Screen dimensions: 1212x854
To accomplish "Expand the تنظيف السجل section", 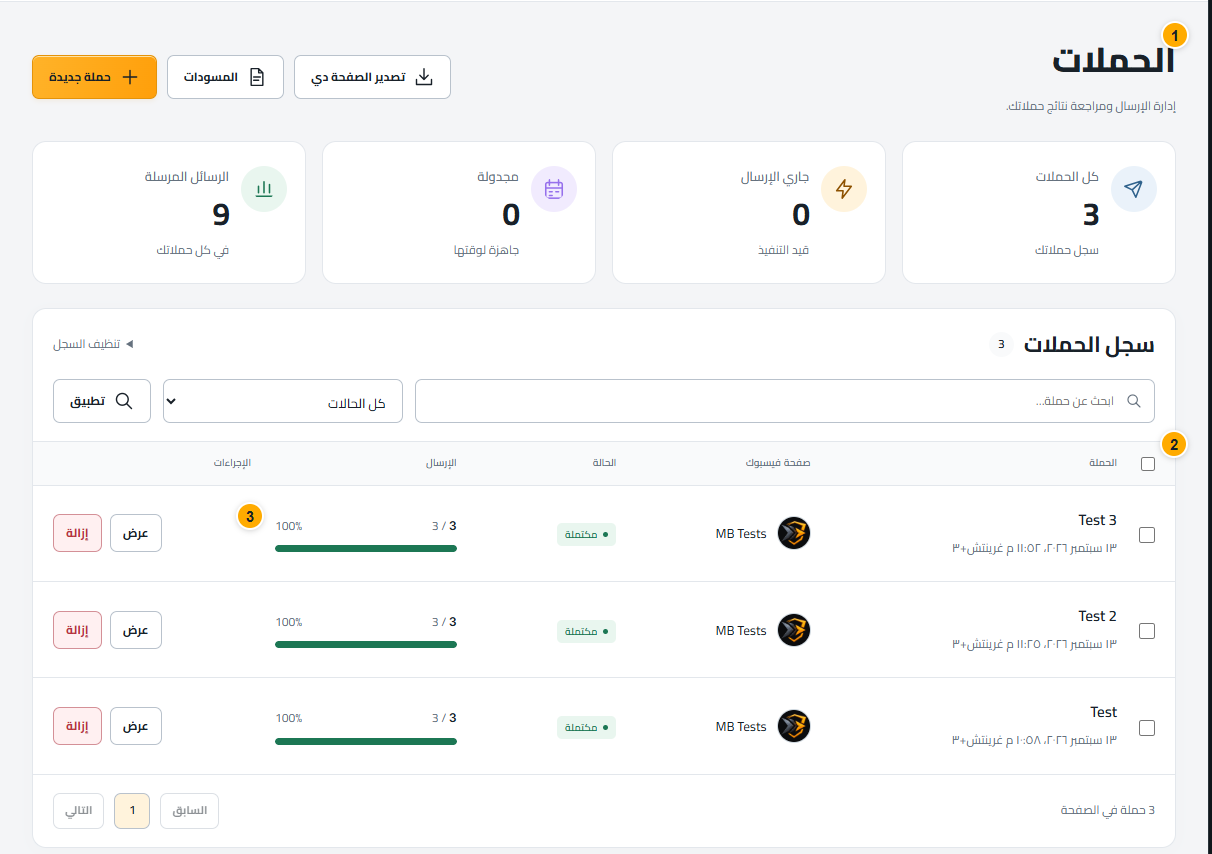I will pos(93,344).
